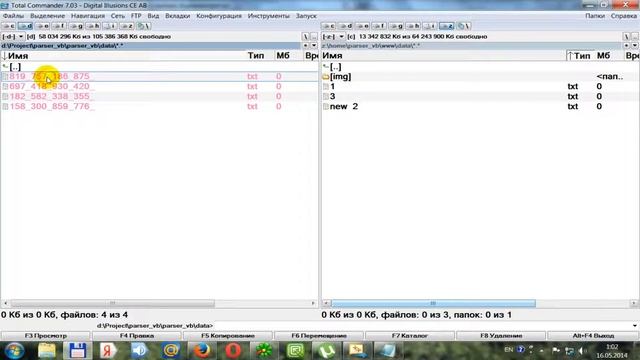Select file 'new 2' in right panel

point(480,107)
